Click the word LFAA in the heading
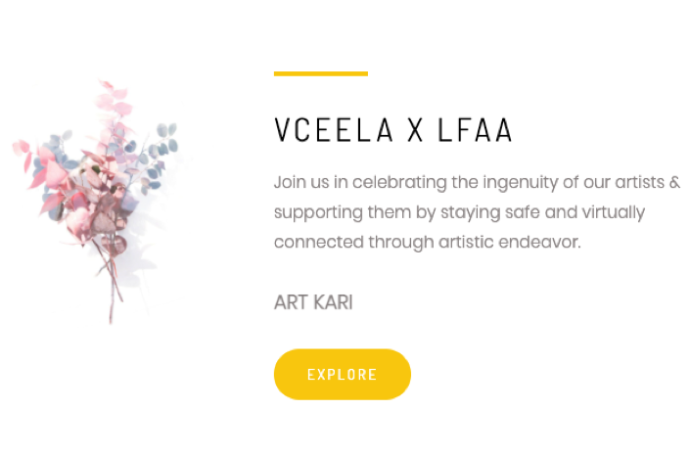 (475, 131)
